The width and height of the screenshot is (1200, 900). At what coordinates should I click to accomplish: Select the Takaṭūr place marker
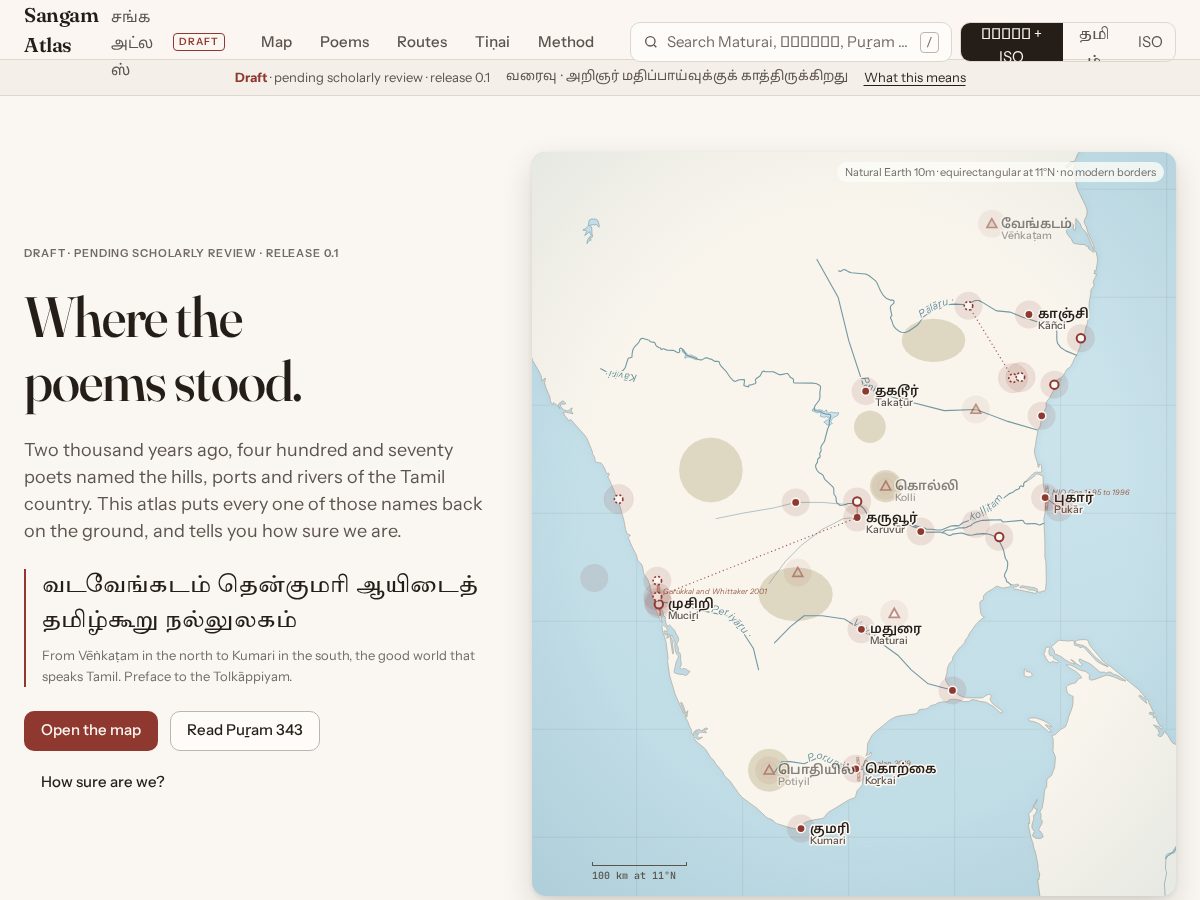[865, 391]
